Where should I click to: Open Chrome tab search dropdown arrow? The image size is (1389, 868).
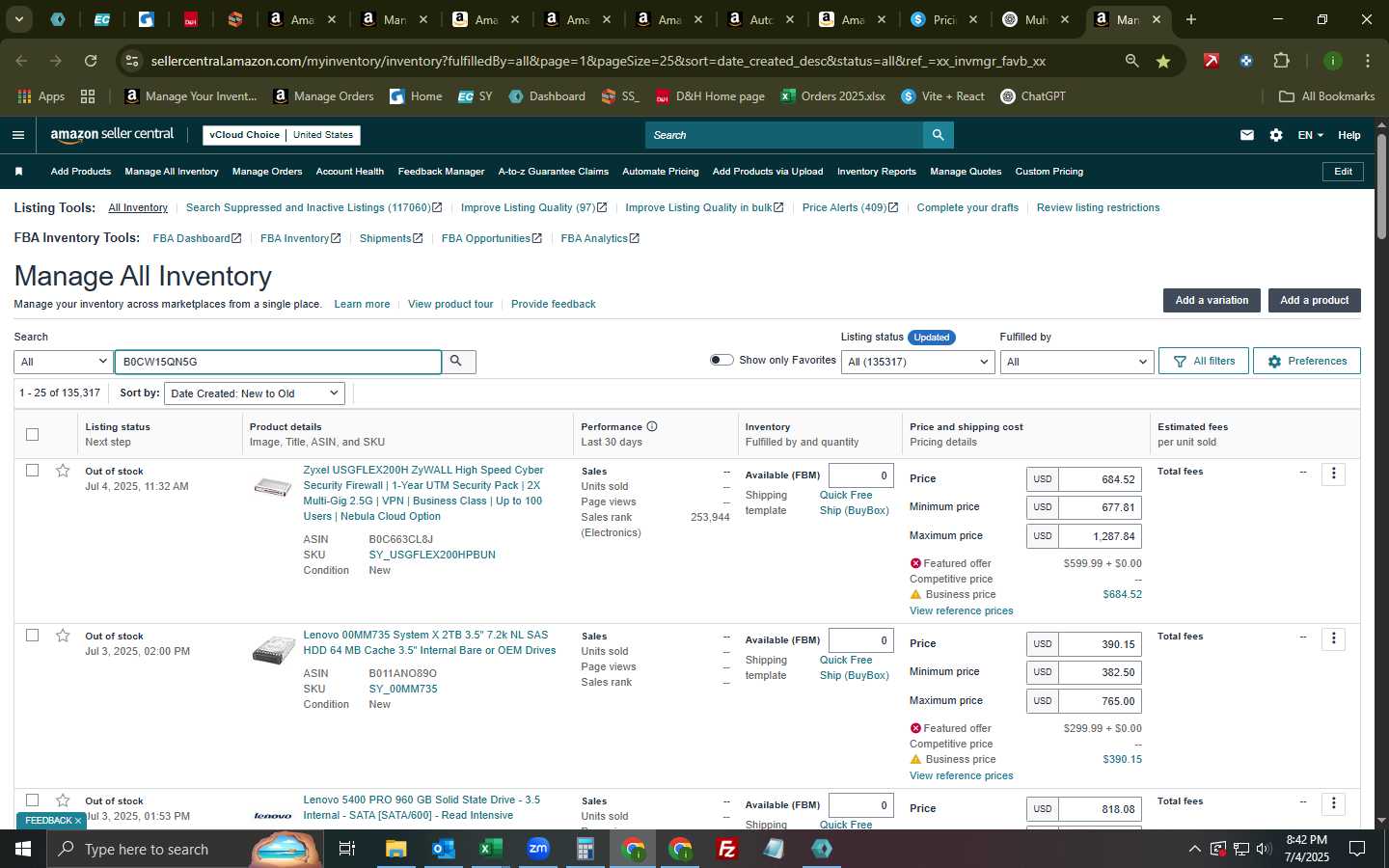tap(18, 19)
